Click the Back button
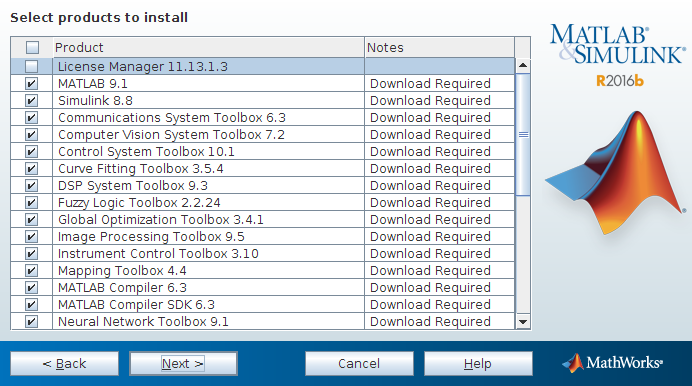This screenshot has height=386, width=692. 64,364
